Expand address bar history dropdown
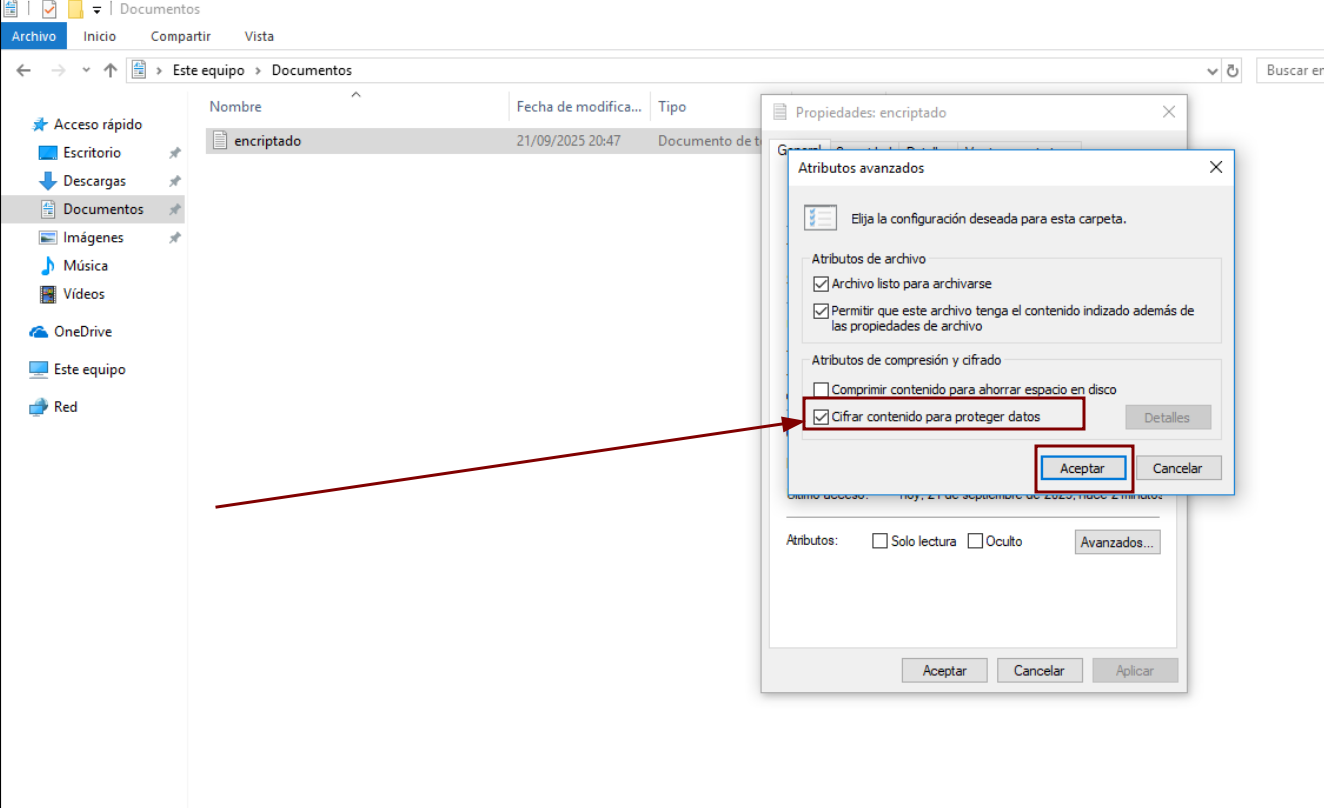The image size is (1324, 808). click(1213, 71)
